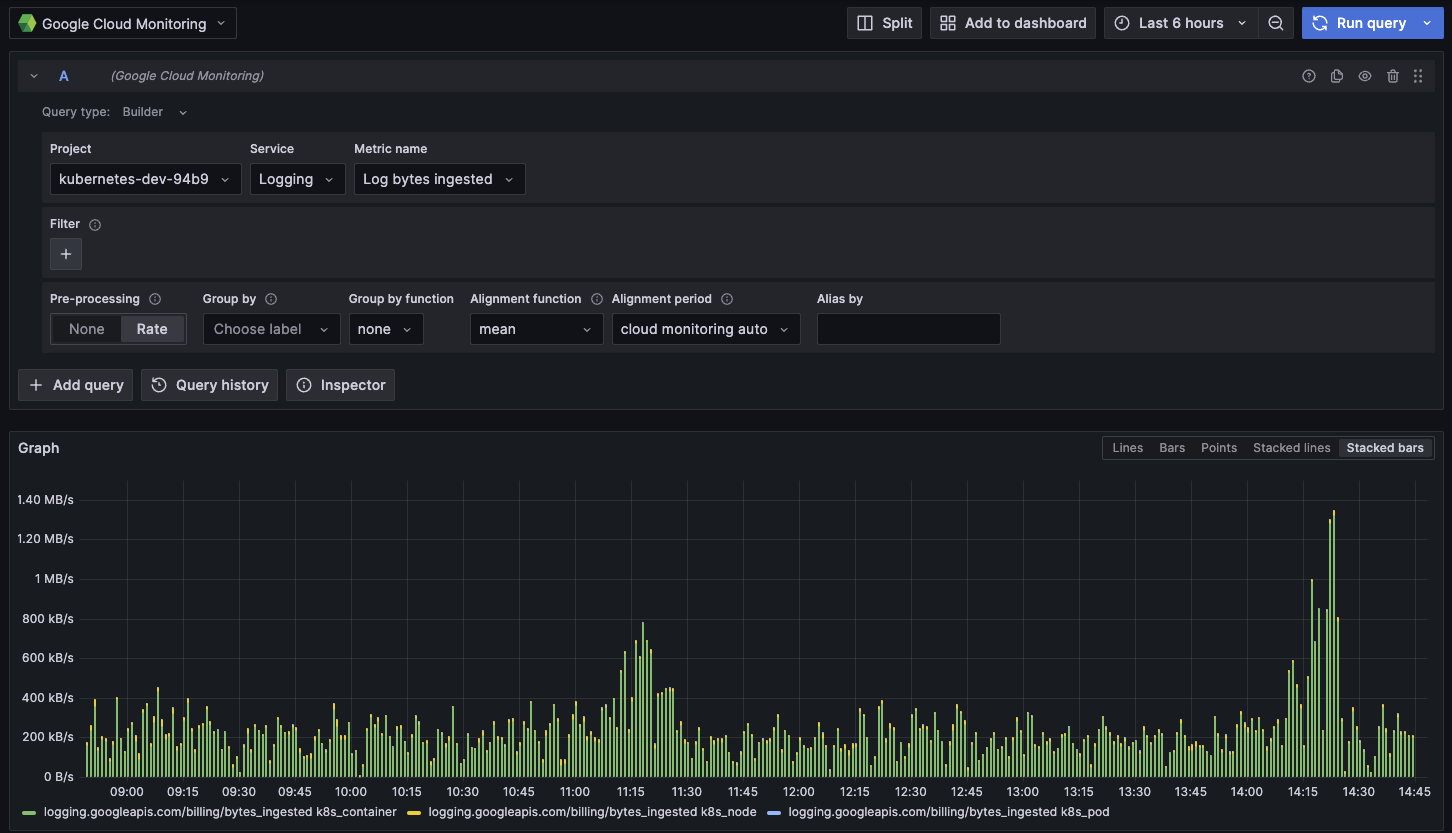Toggle the k8s_node series legend label
1452x833 pixels.
pyautogui.click(x=592, y=812)
